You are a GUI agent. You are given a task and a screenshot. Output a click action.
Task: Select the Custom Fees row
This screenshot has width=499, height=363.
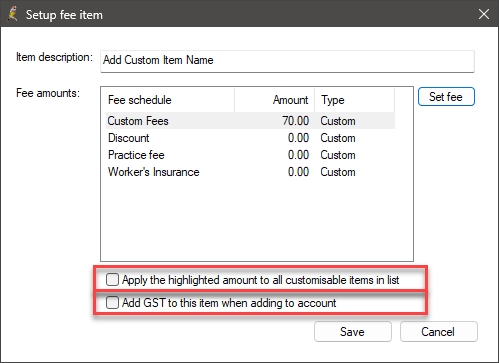pos(250,121)
